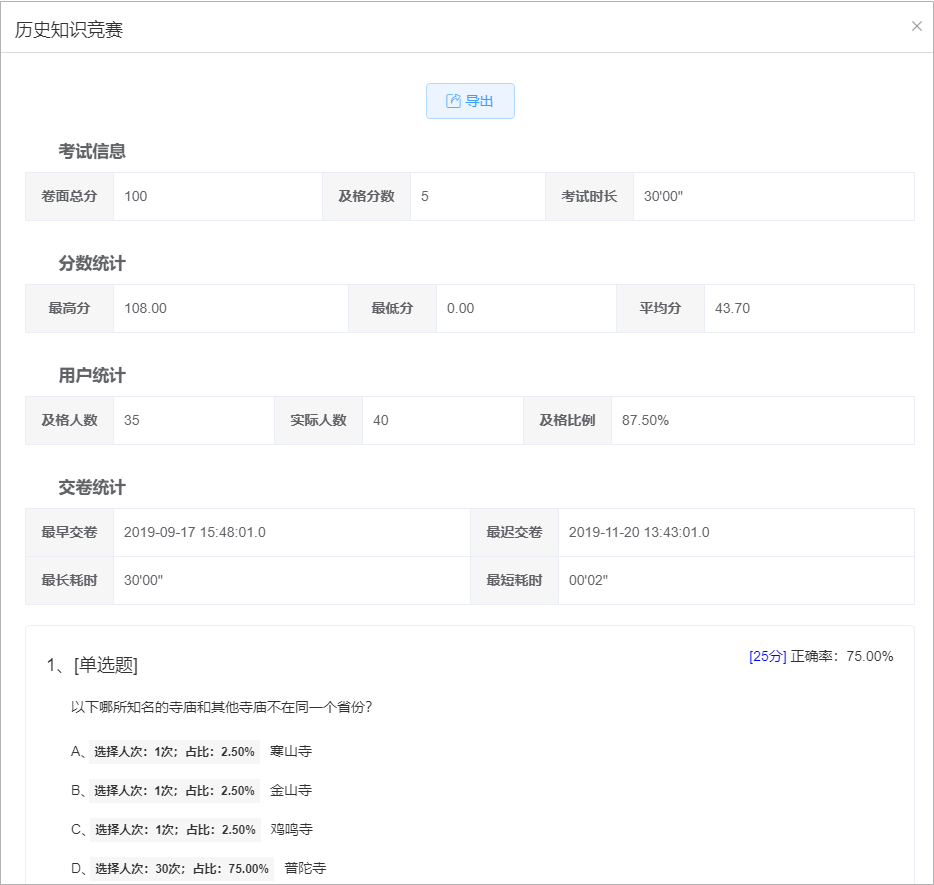
Task: Select the 最早交卷 timestamp value
Action: coord(195,532)
